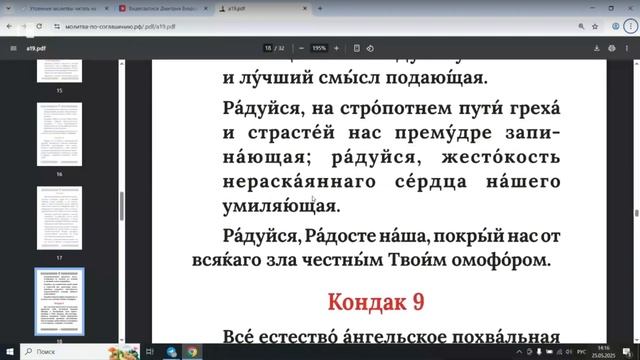Open Task View on taskbar
Viewport: 640px width, 360px height.
coord(150,351)
